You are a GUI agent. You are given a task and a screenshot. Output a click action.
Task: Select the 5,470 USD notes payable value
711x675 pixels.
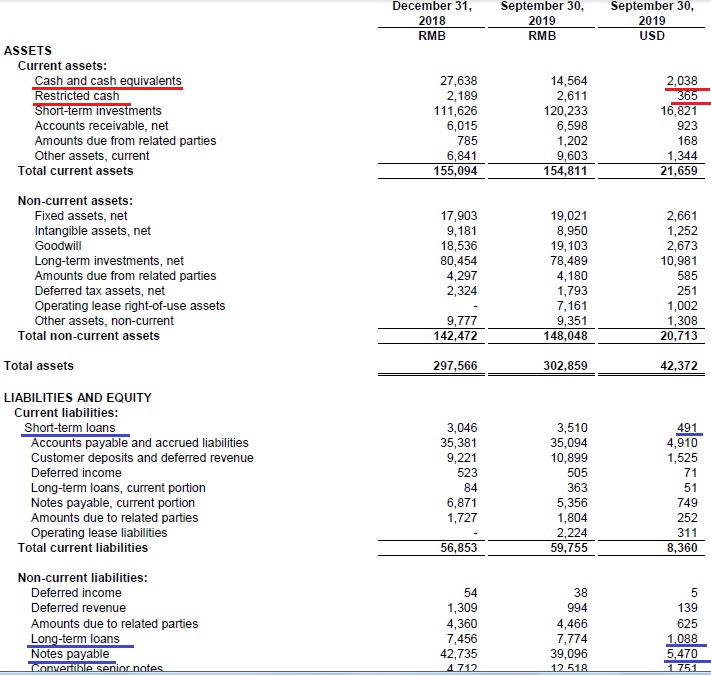(682, 654)
